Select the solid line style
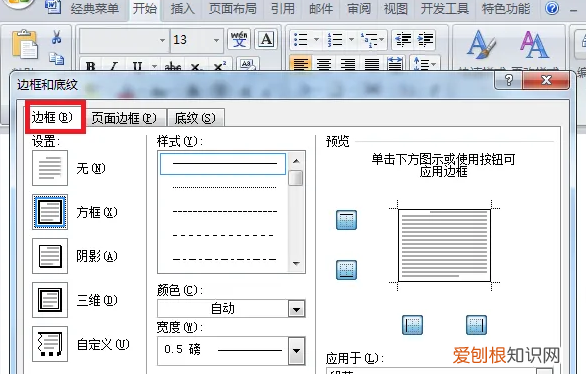The image size is (586, 374). coord(223,164)
